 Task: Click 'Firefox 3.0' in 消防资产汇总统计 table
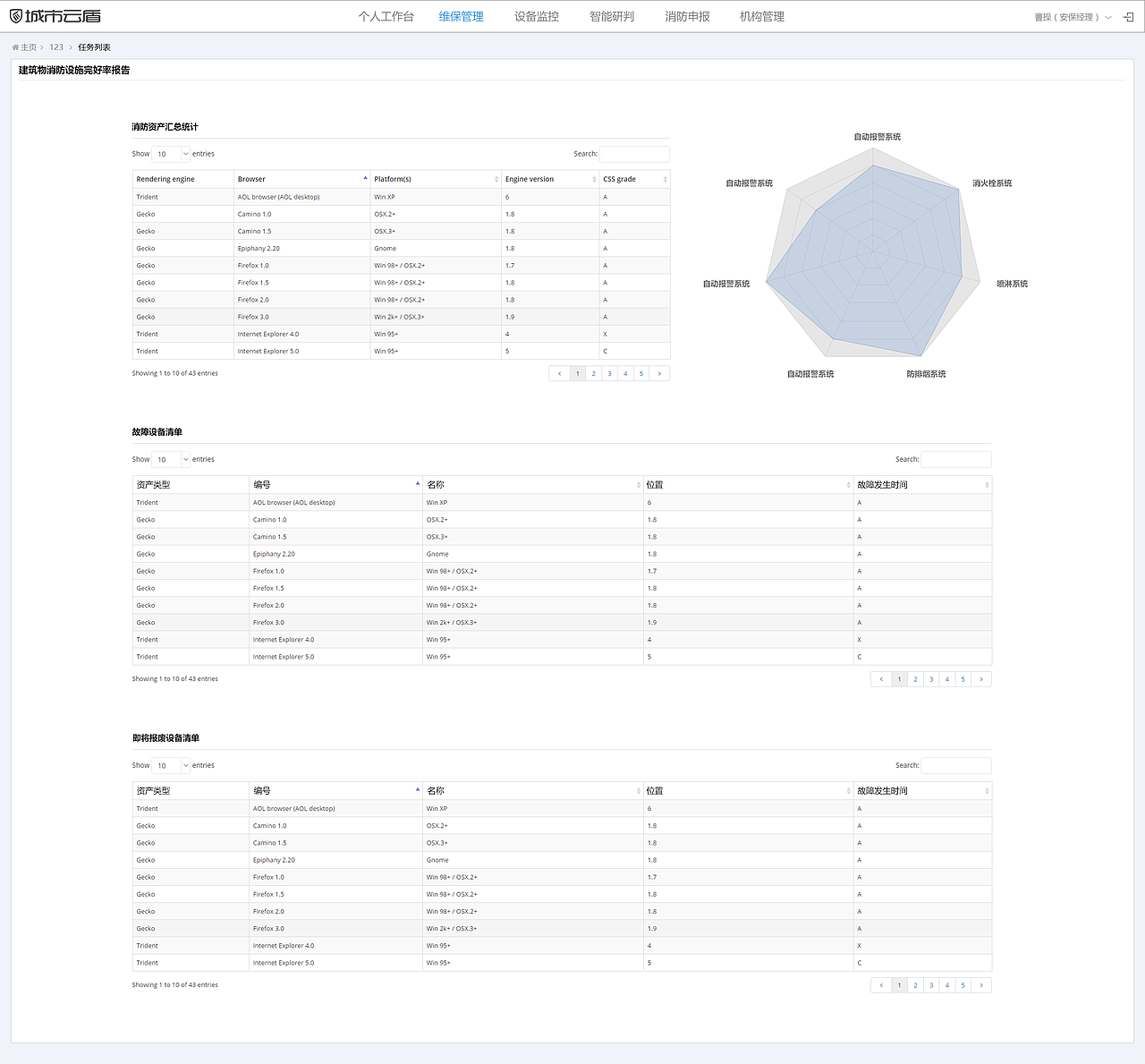point(253,317)
